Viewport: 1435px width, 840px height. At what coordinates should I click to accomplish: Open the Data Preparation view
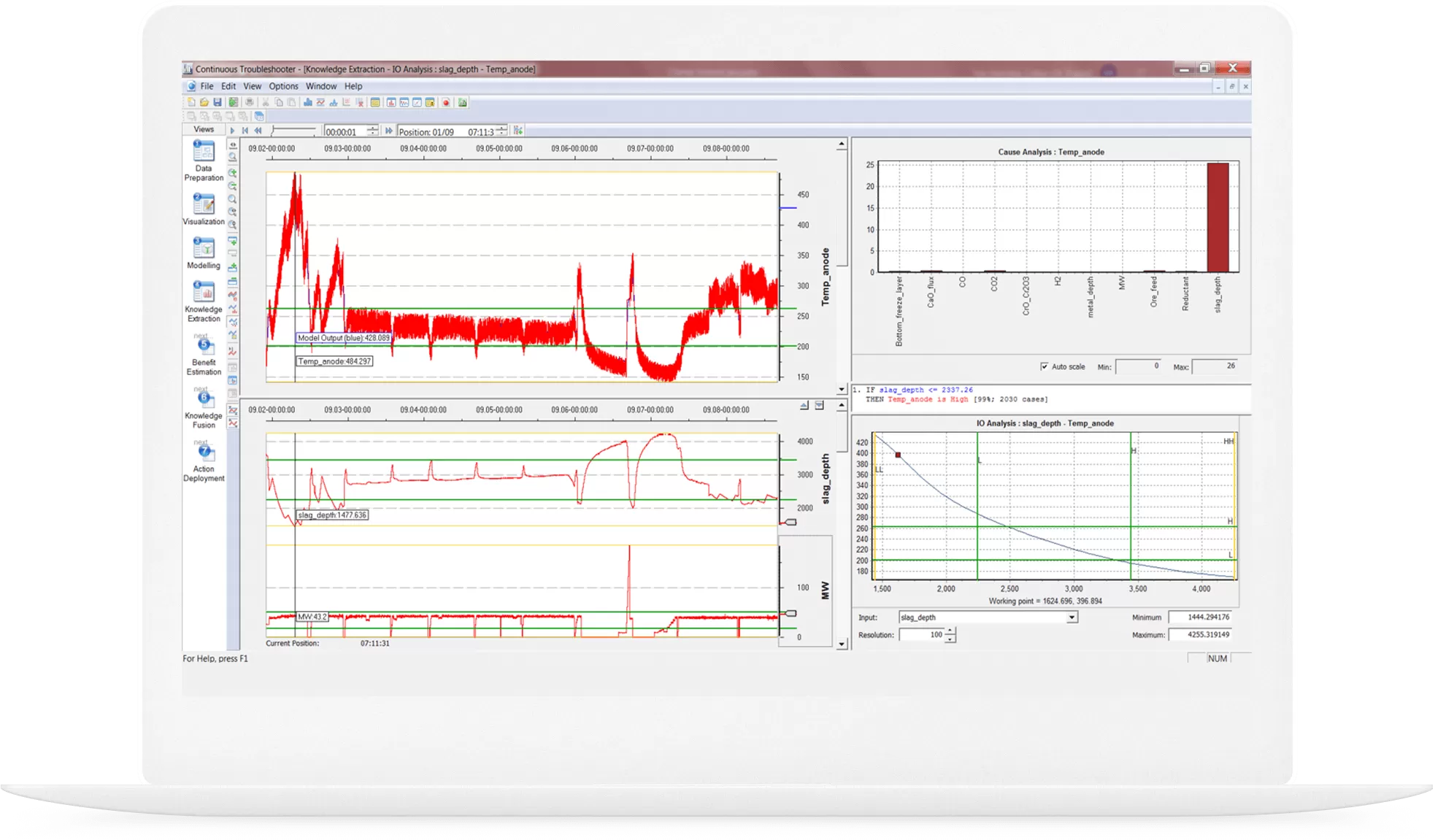(204, 160)
